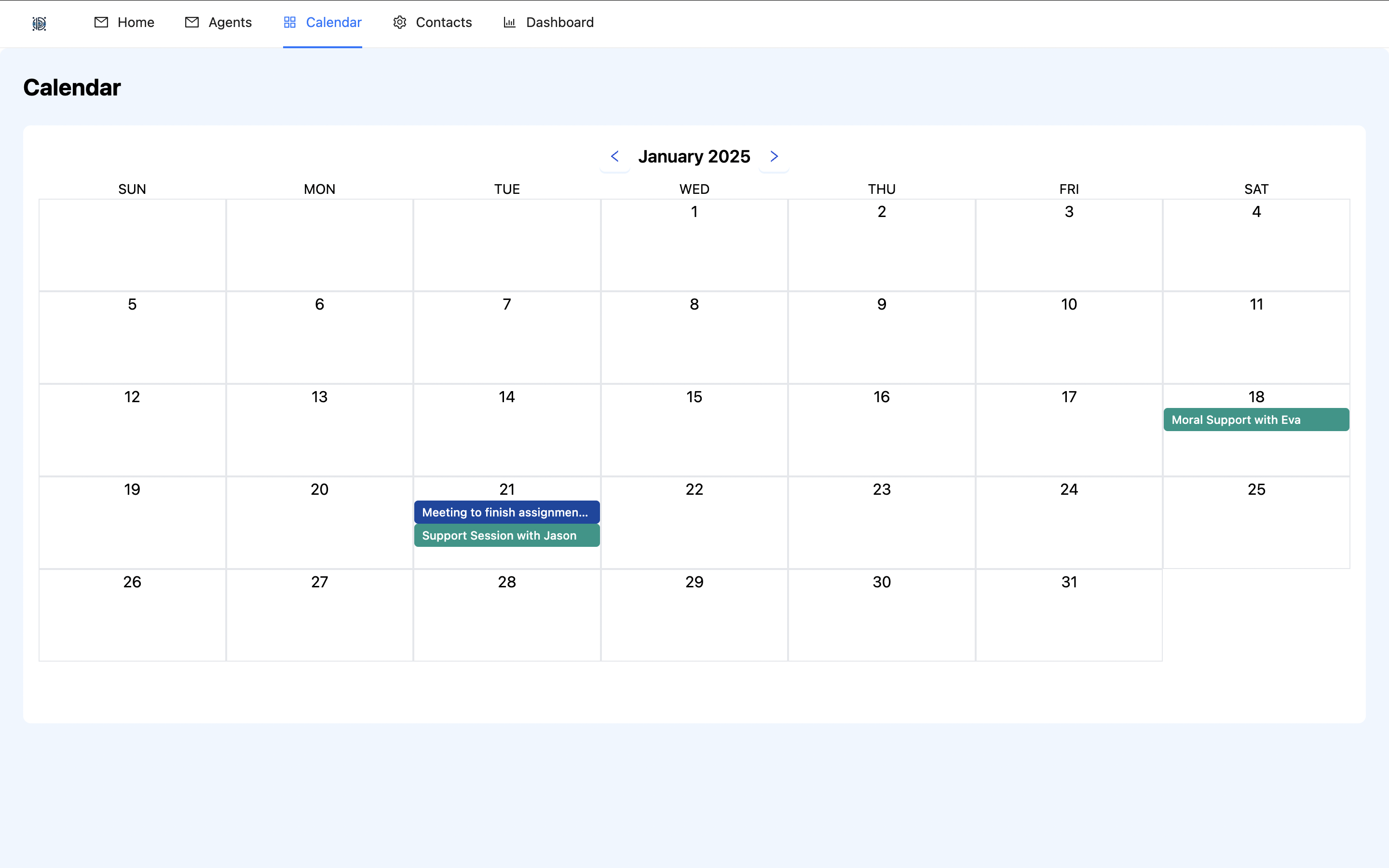Open the Contacts tab
1389x868 pixels.
[443, 22]
